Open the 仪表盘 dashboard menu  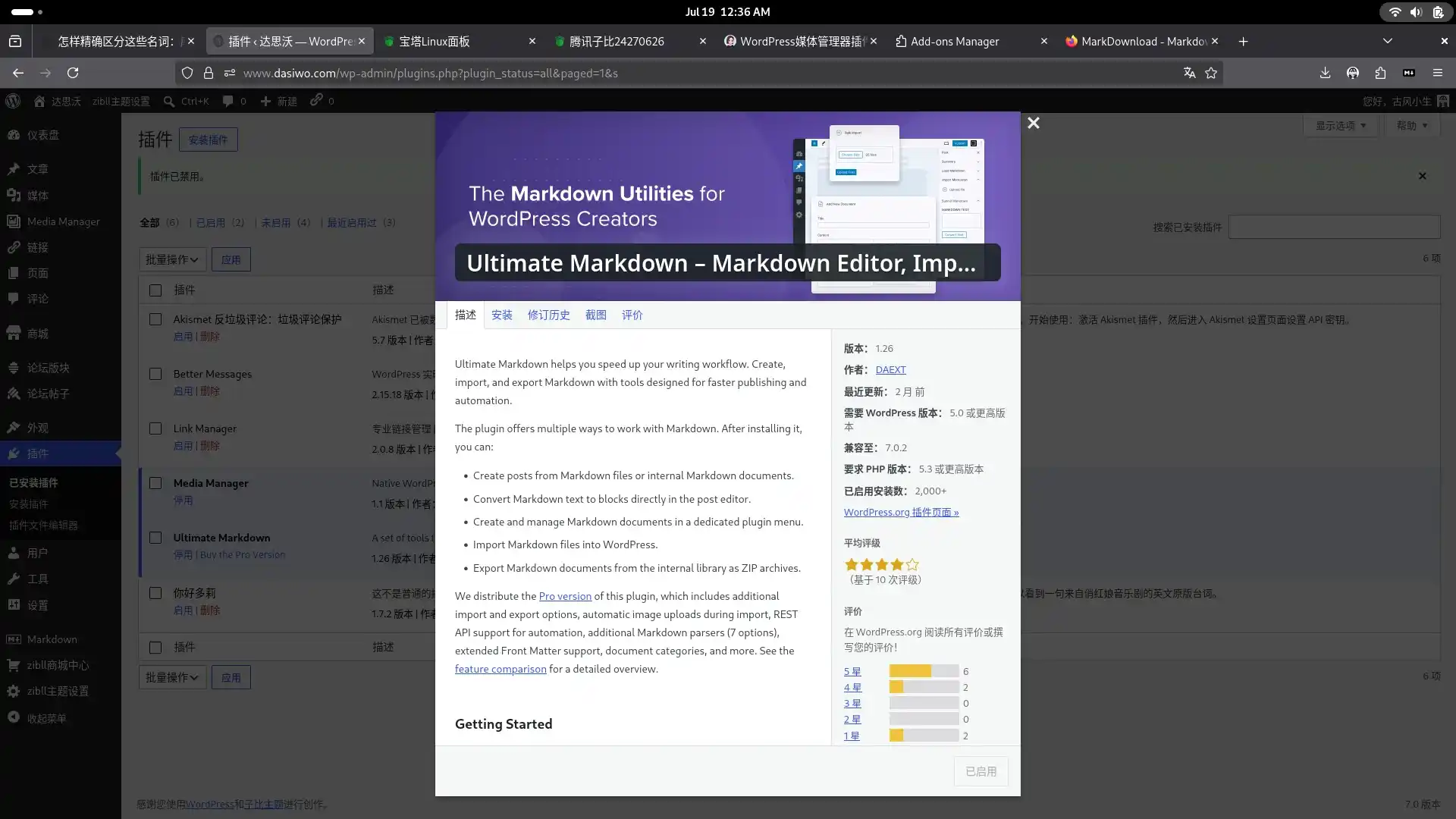pyautogui.click(x=61, y=135)
